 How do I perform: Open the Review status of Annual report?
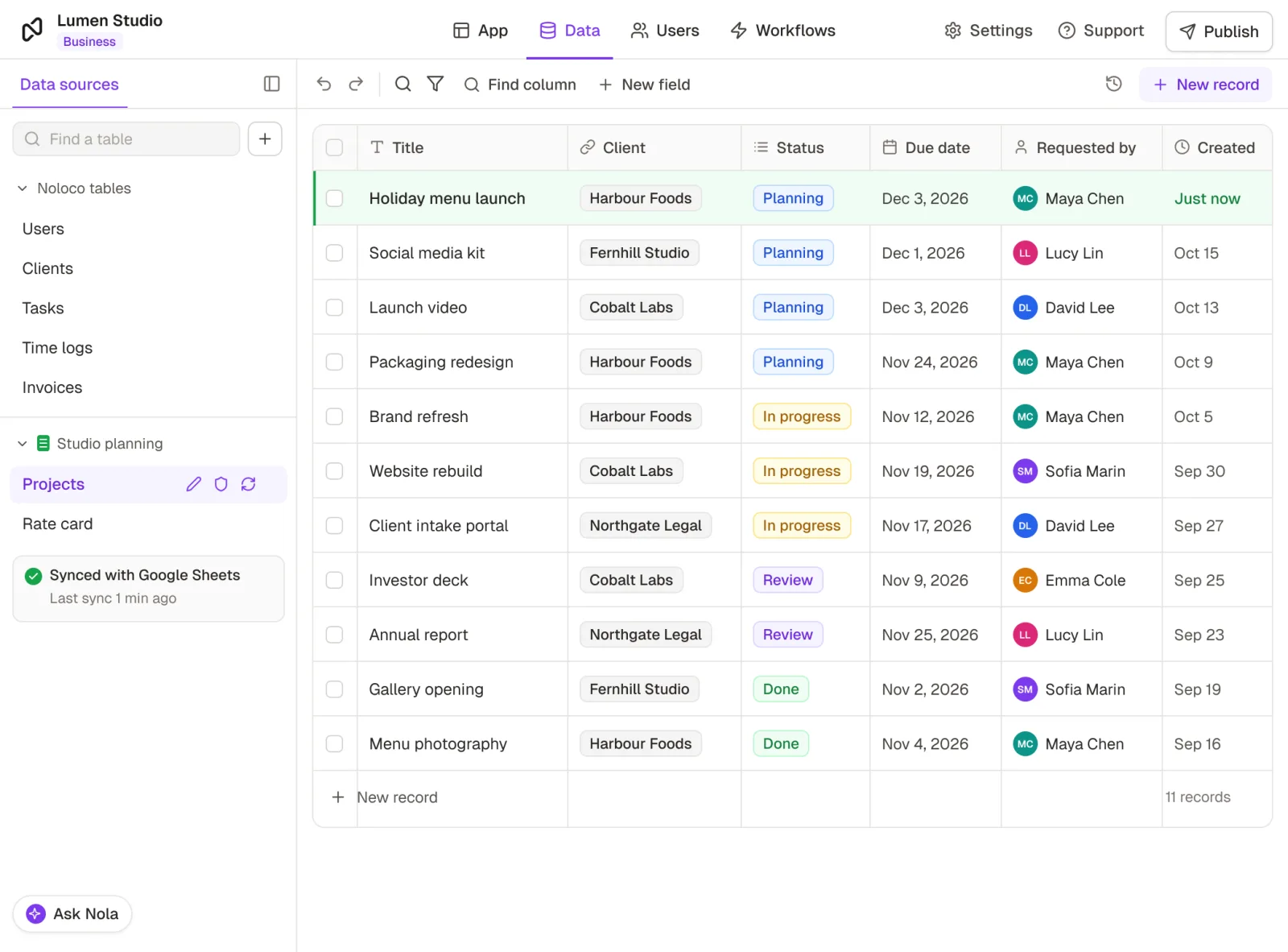788,635
